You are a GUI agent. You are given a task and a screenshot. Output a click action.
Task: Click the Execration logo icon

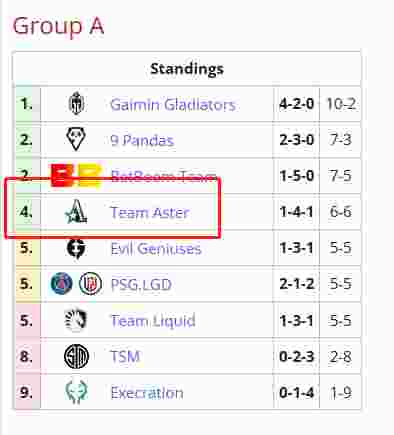[76, 392]
